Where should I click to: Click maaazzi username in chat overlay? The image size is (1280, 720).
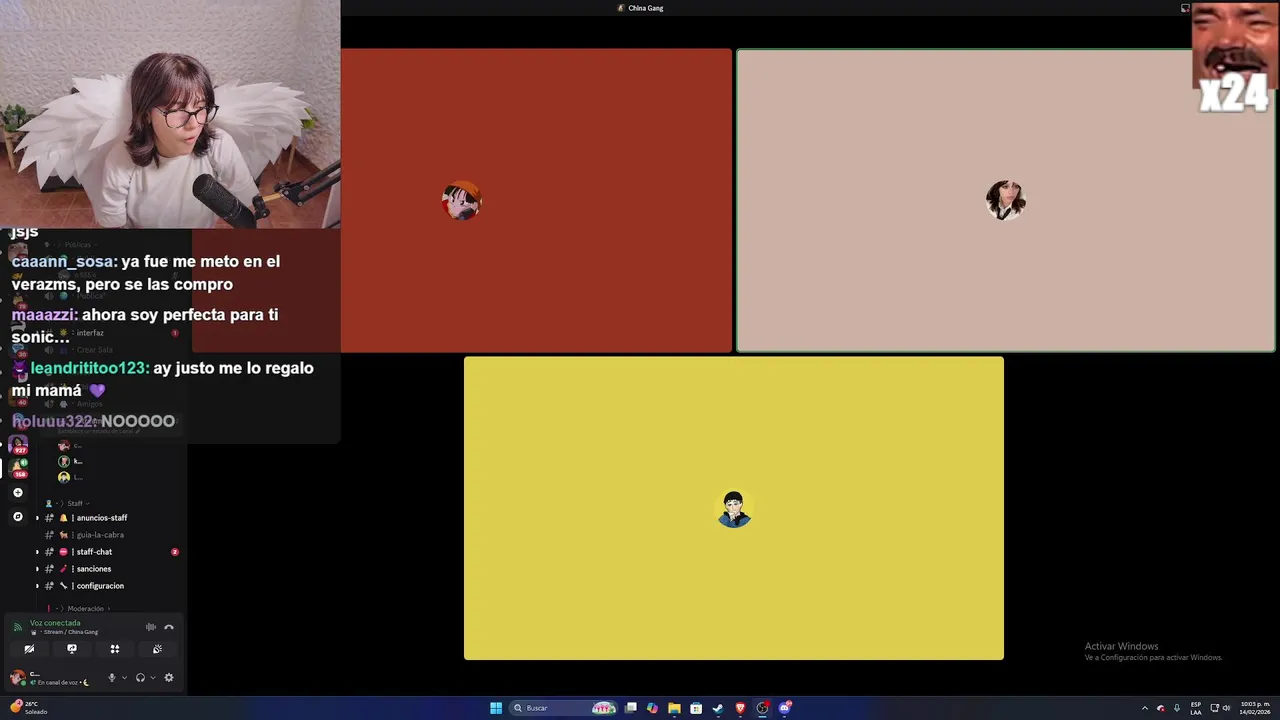(x=43, y=315)
